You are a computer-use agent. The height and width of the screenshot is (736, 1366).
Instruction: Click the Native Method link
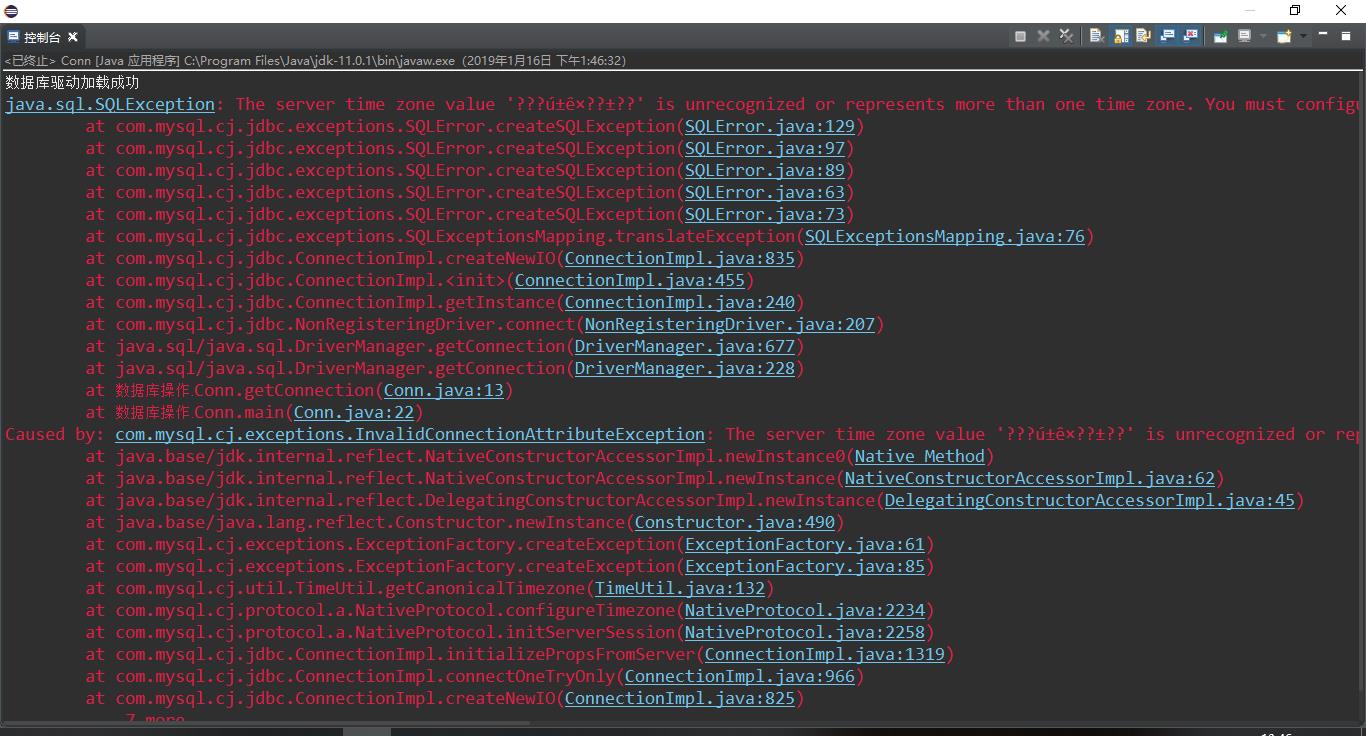[920, 456]
